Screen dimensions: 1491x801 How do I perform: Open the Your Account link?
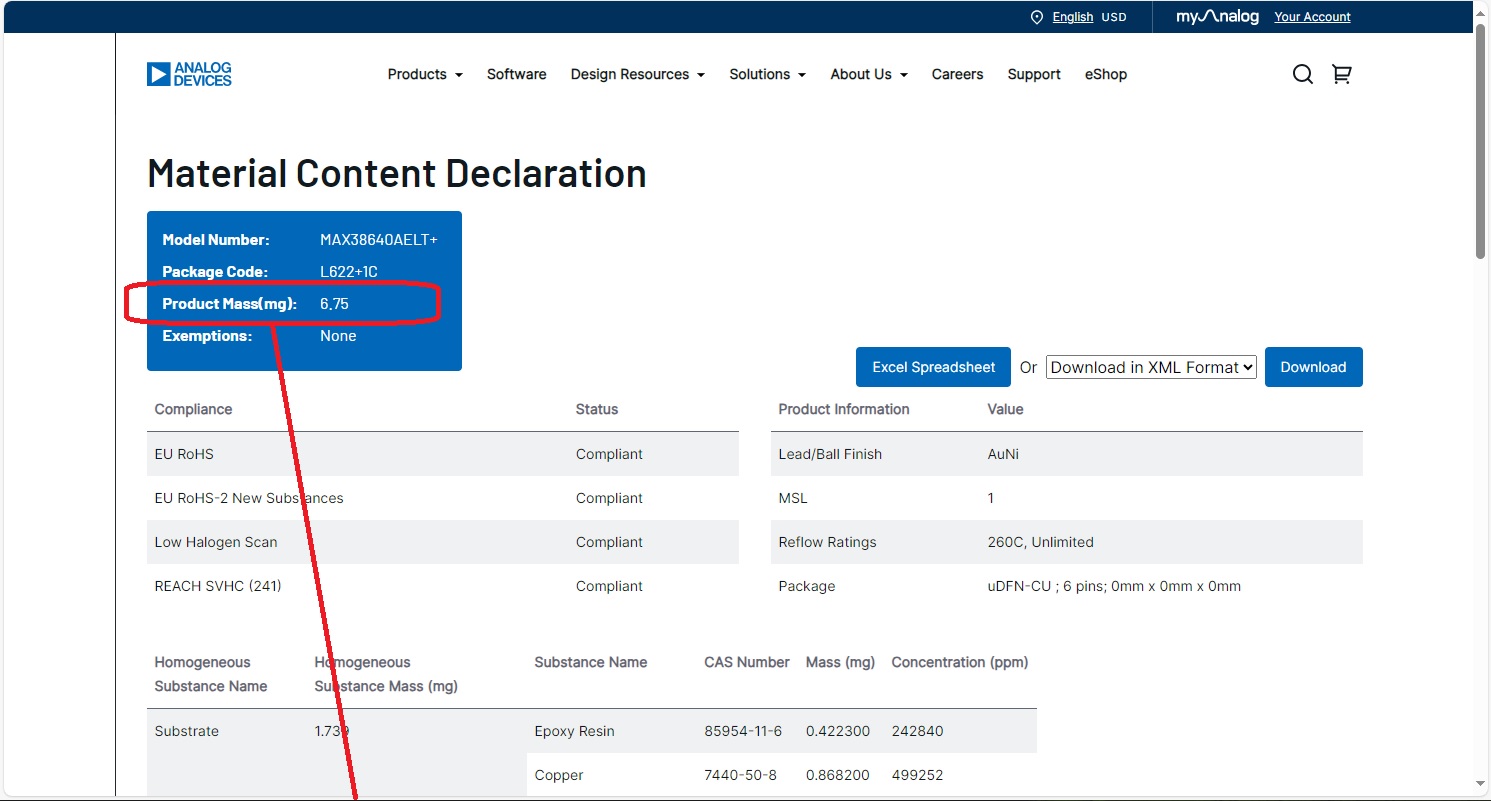tap(1312, 17)
